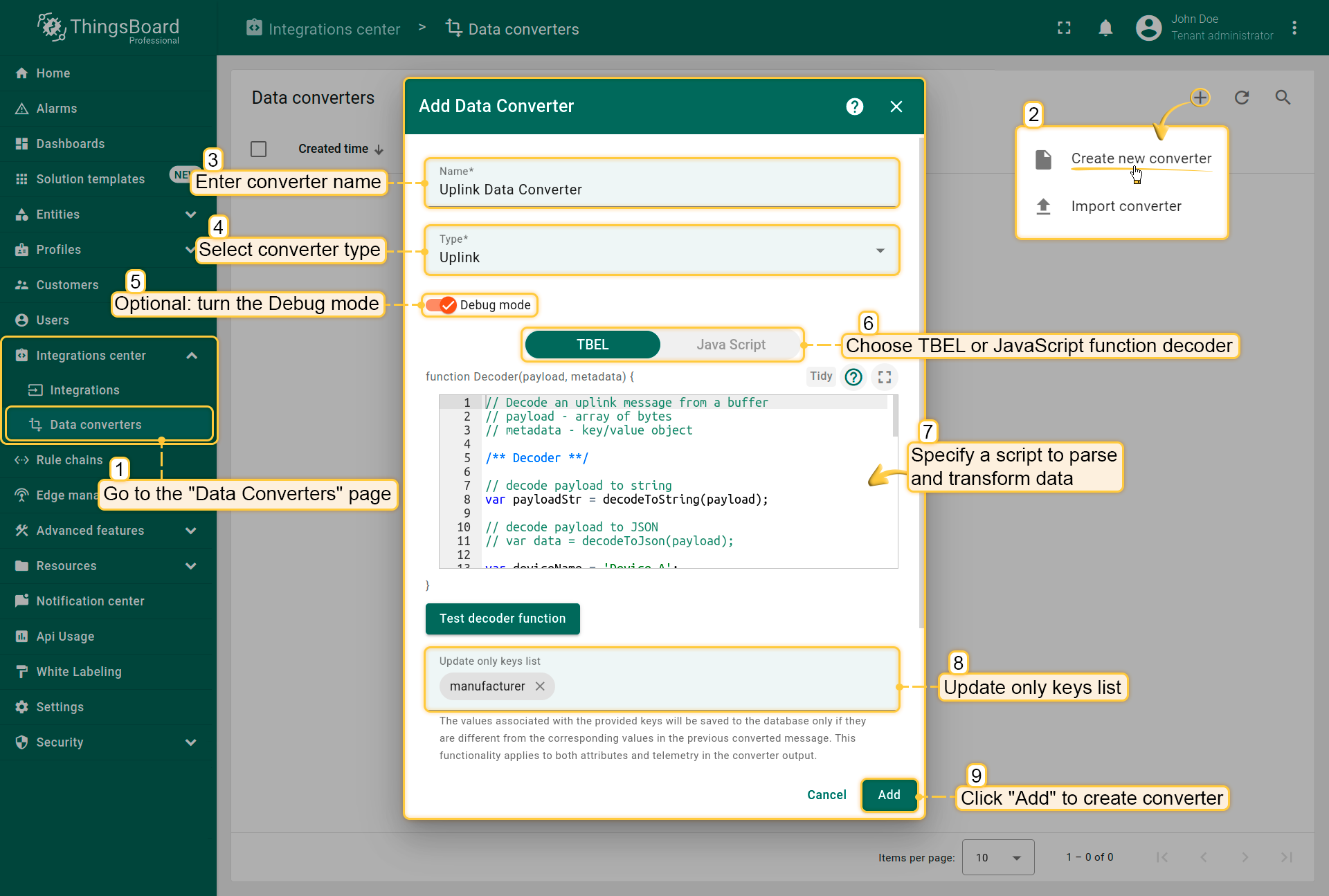The width and height of the screenshot is (1329, 896).
Task: Cancel the Add Data Converter dialog
Action: coord(826,795)
